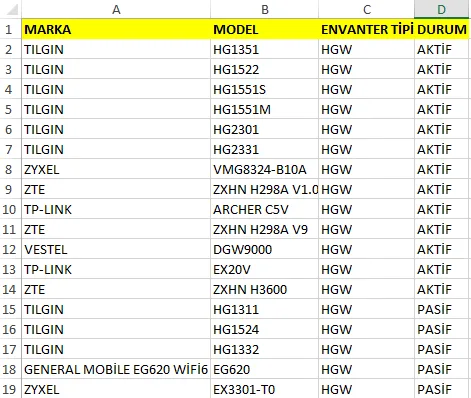Select the AKTİF cell in row 2

441,49
